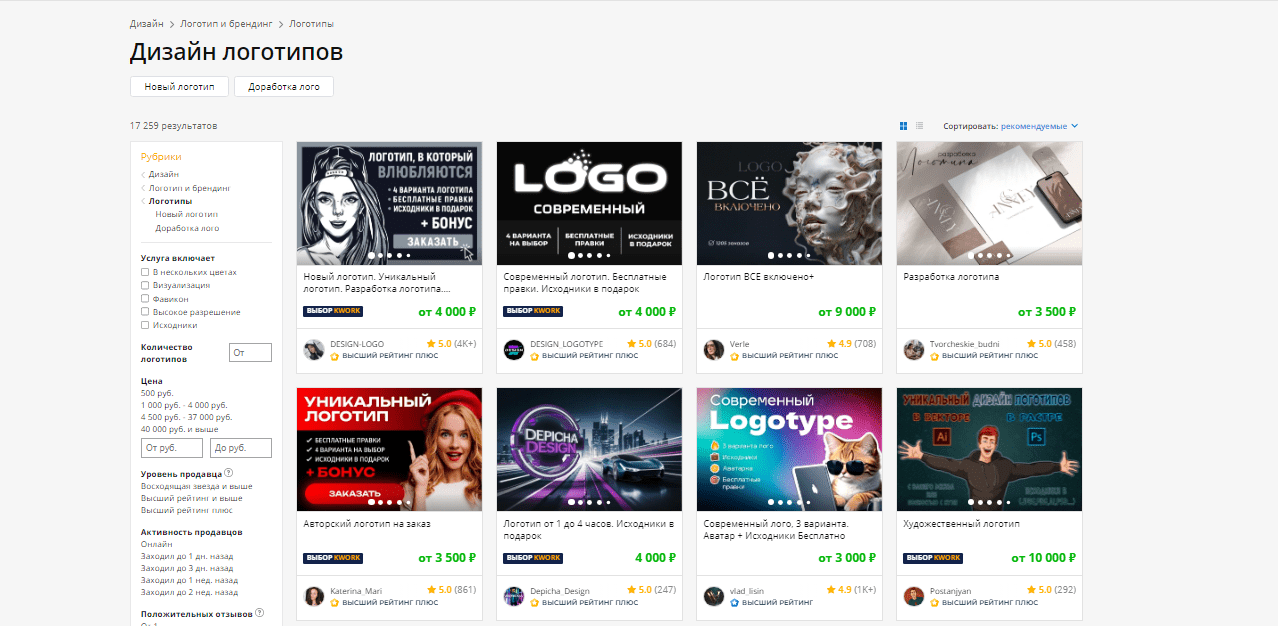
Task: Select the Новый логотип tab button
Action: pos(179,87)
